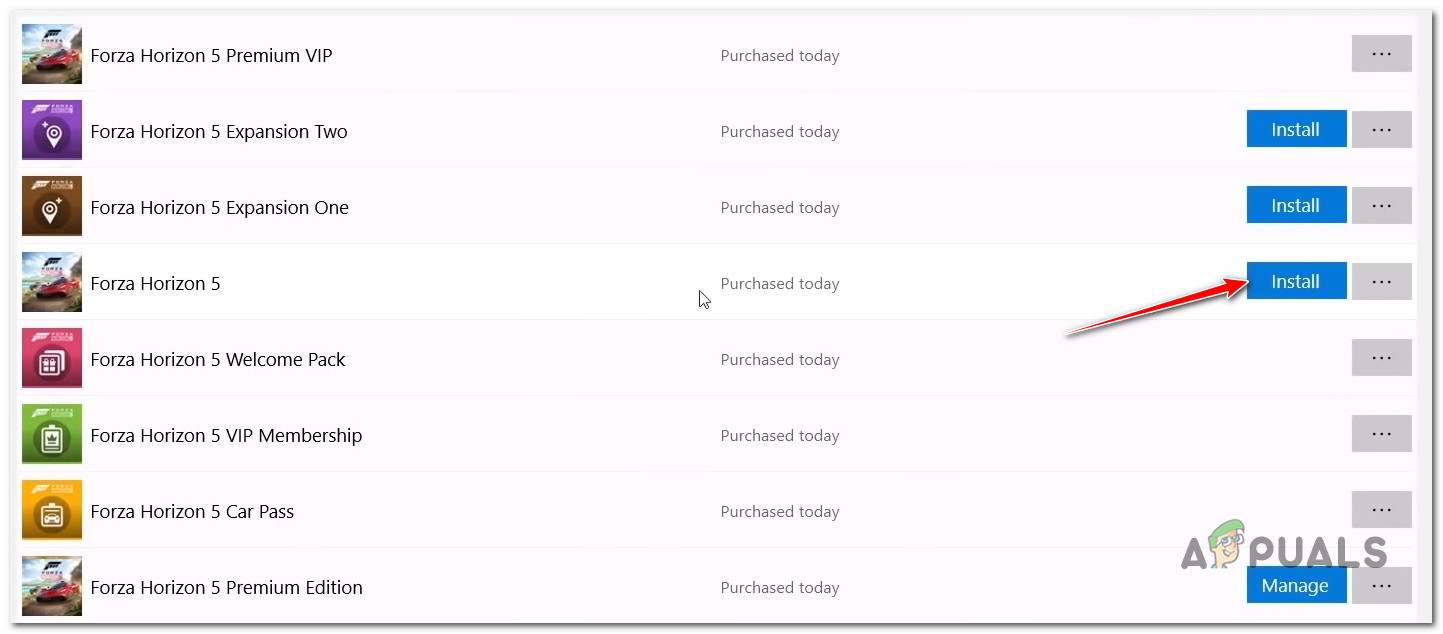The image size is (1443, 634).
Task: Click the Premium Edition game icon
Action: [x=52, y=586]
